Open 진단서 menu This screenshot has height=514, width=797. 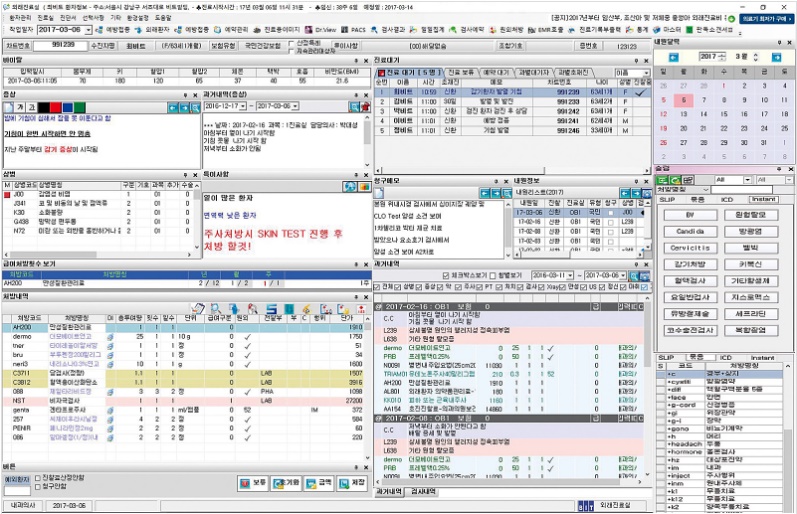[68, 18]
